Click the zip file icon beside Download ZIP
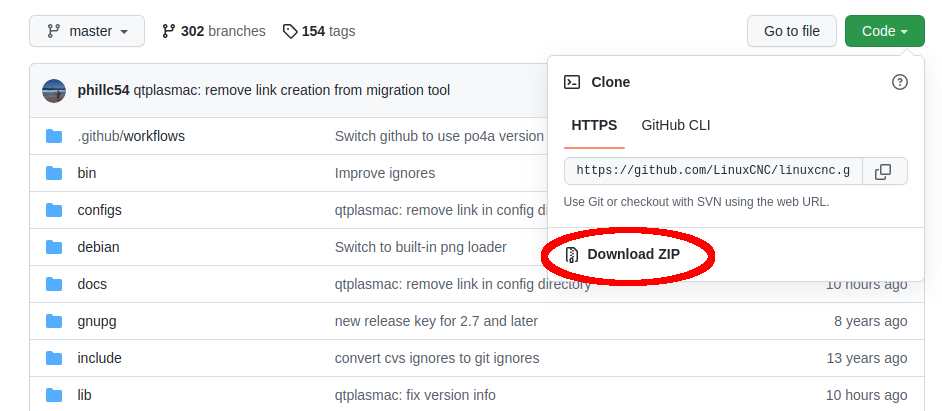The height and width of the screenshot is (411, 942). [x=573, y=255]
